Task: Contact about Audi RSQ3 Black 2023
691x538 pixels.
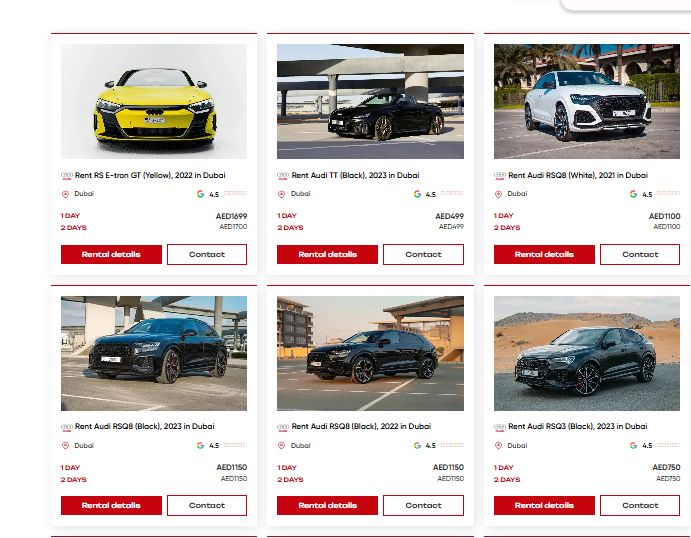Action: pyautogui.click(x=640, y=505)
